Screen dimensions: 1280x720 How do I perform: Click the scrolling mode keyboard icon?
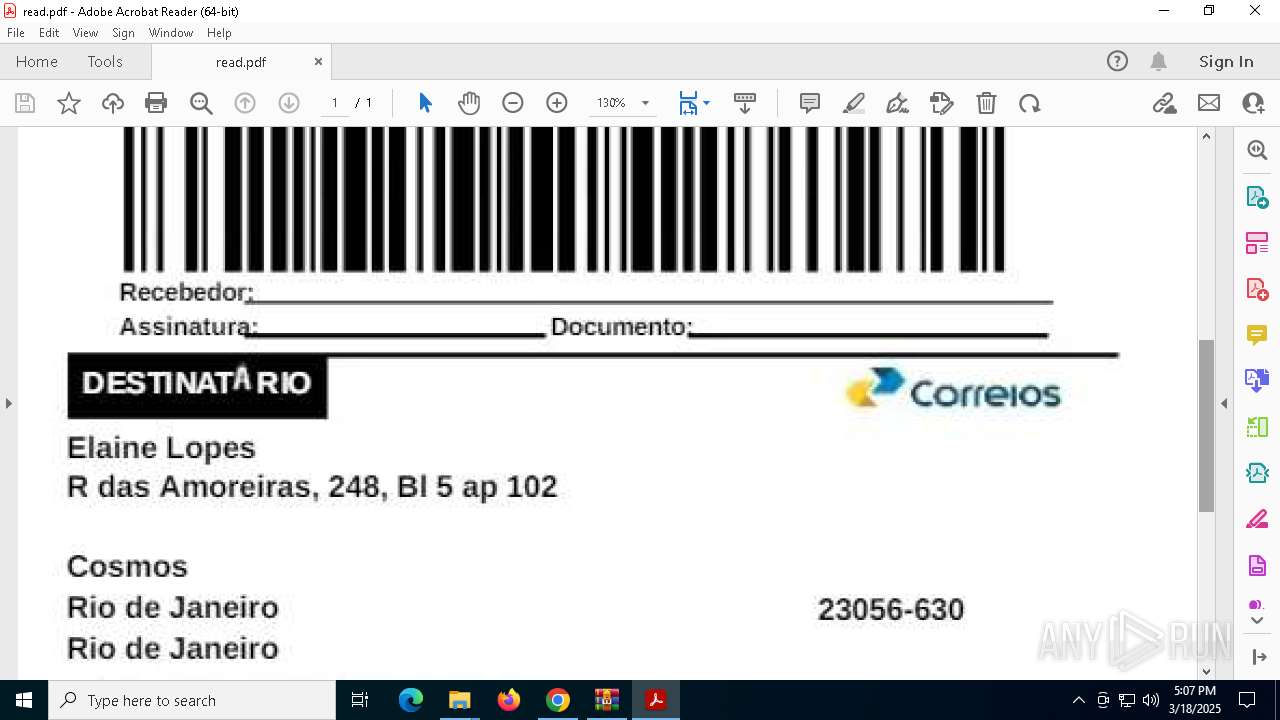coord(744,103)
